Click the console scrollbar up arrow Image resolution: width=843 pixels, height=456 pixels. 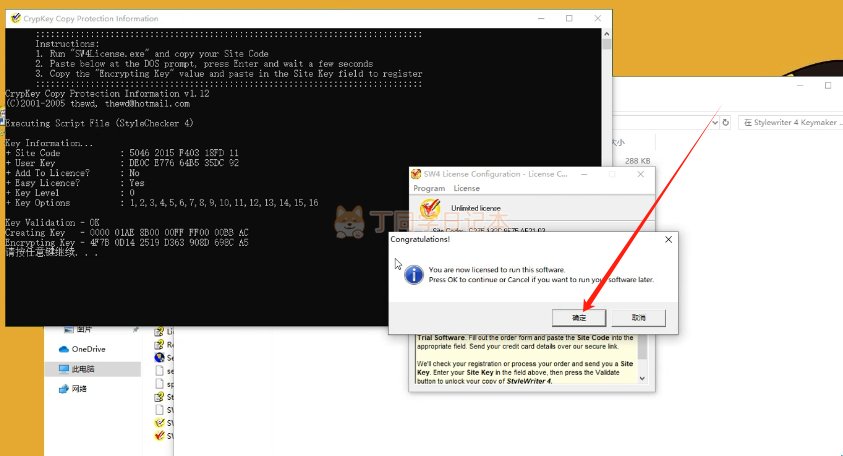pos(606,33)
